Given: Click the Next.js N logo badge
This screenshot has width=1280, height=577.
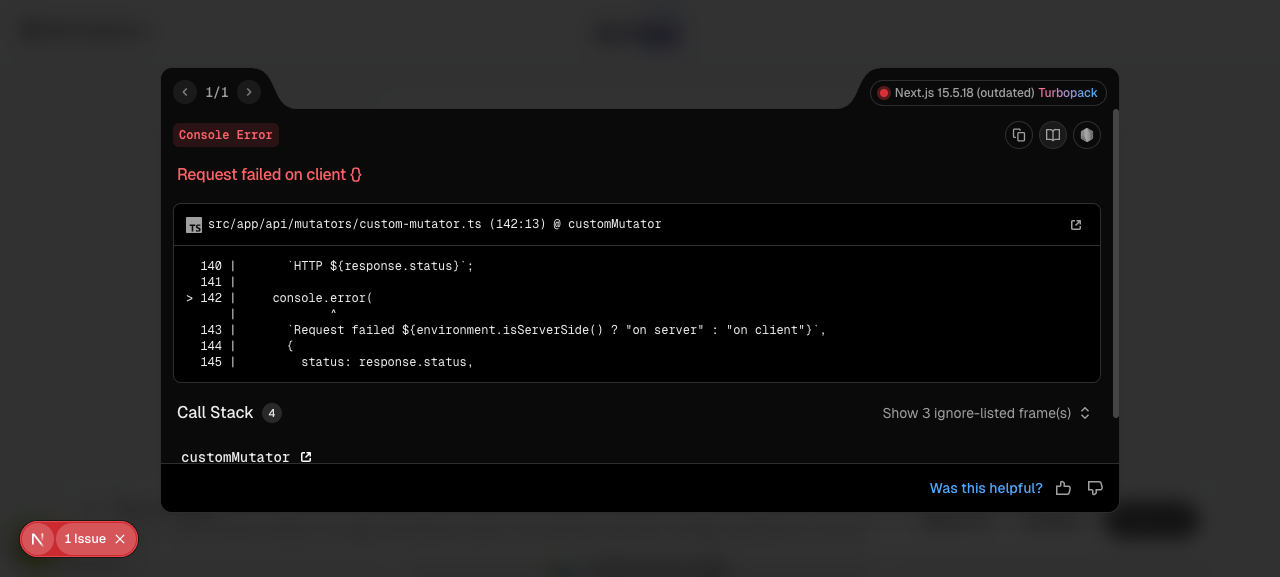Looking at the screenshot, I should 38,539.
